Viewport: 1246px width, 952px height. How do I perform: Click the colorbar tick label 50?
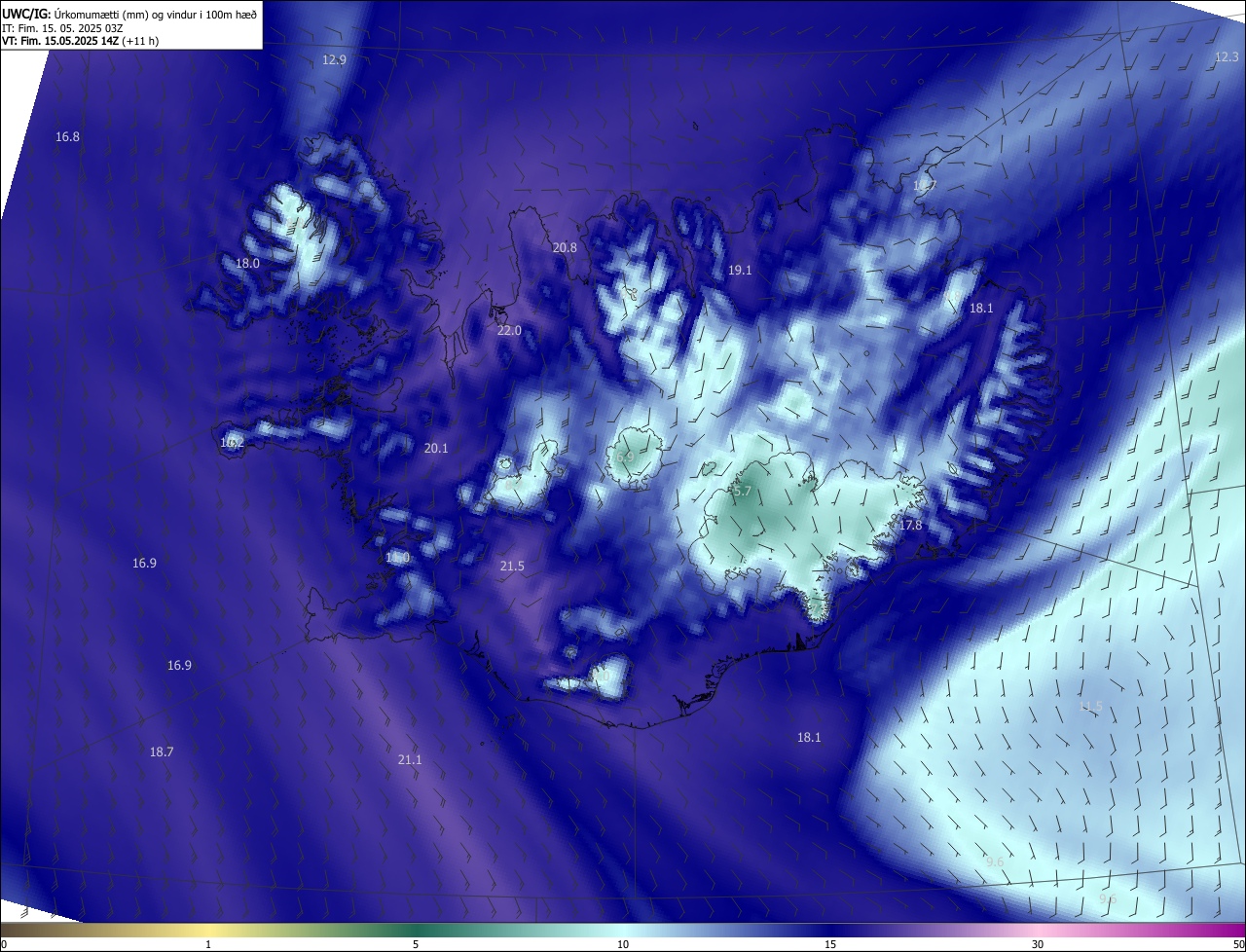click(x=1238, y=944)
